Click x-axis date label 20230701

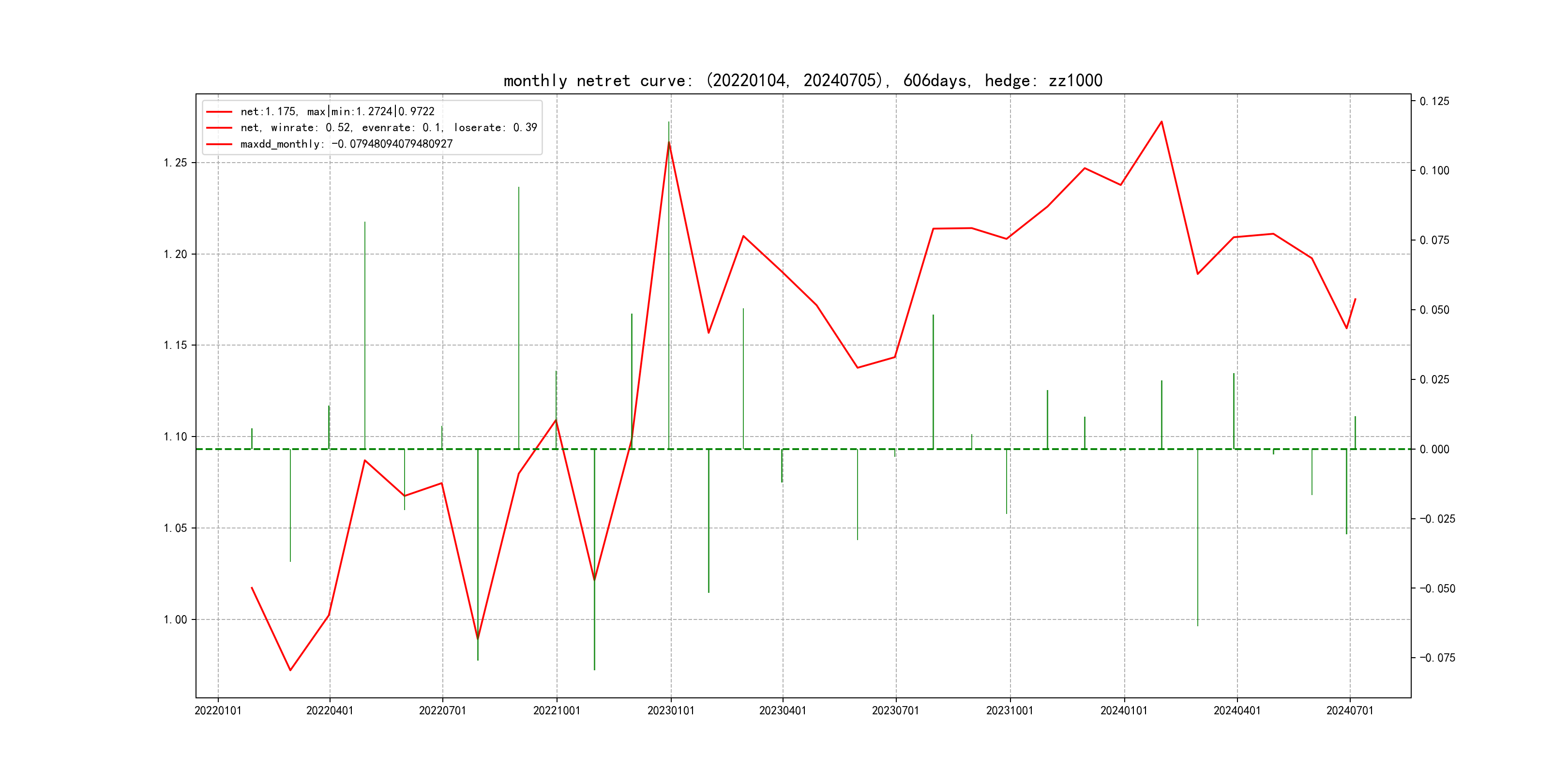pos(895,711)
